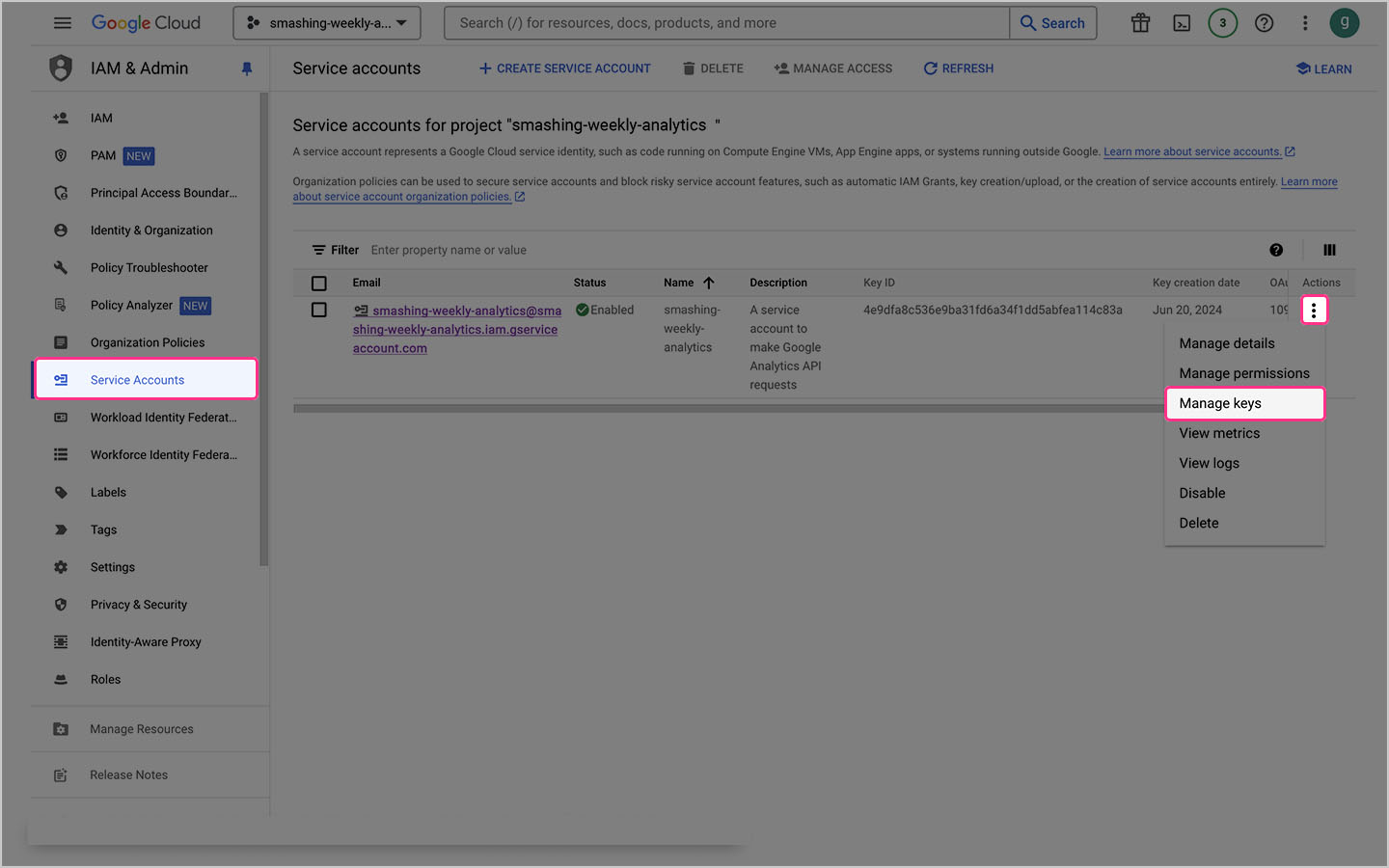
Task: Click CREATE SERVICE ACCOUNT
Action: click(x=564, y=68)
